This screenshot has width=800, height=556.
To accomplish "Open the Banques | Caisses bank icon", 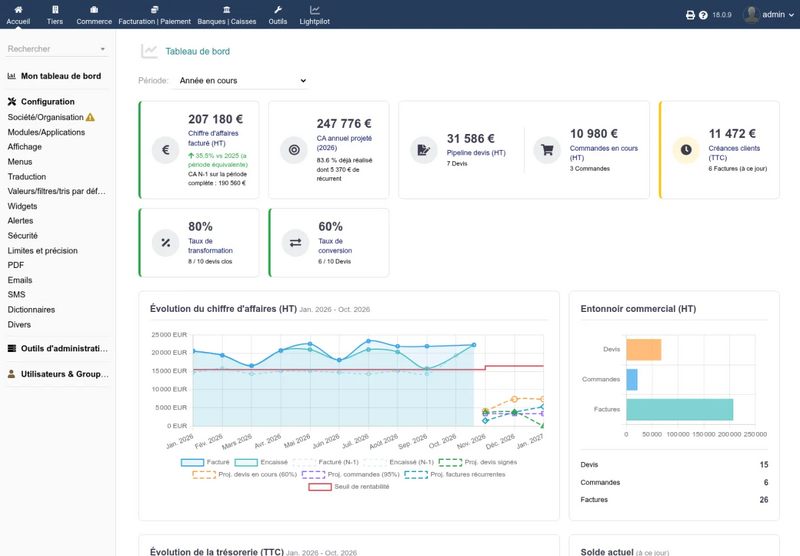I will (227, 10).
